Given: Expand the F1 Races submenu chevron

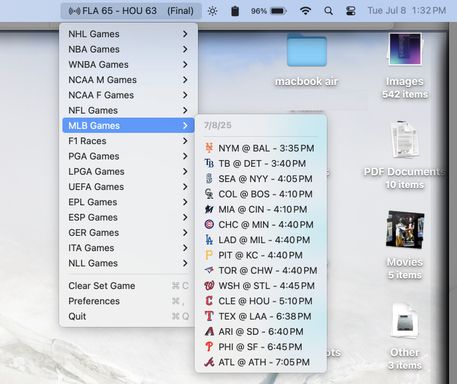Looking at the screenshot, I should (x=185, y=141).
